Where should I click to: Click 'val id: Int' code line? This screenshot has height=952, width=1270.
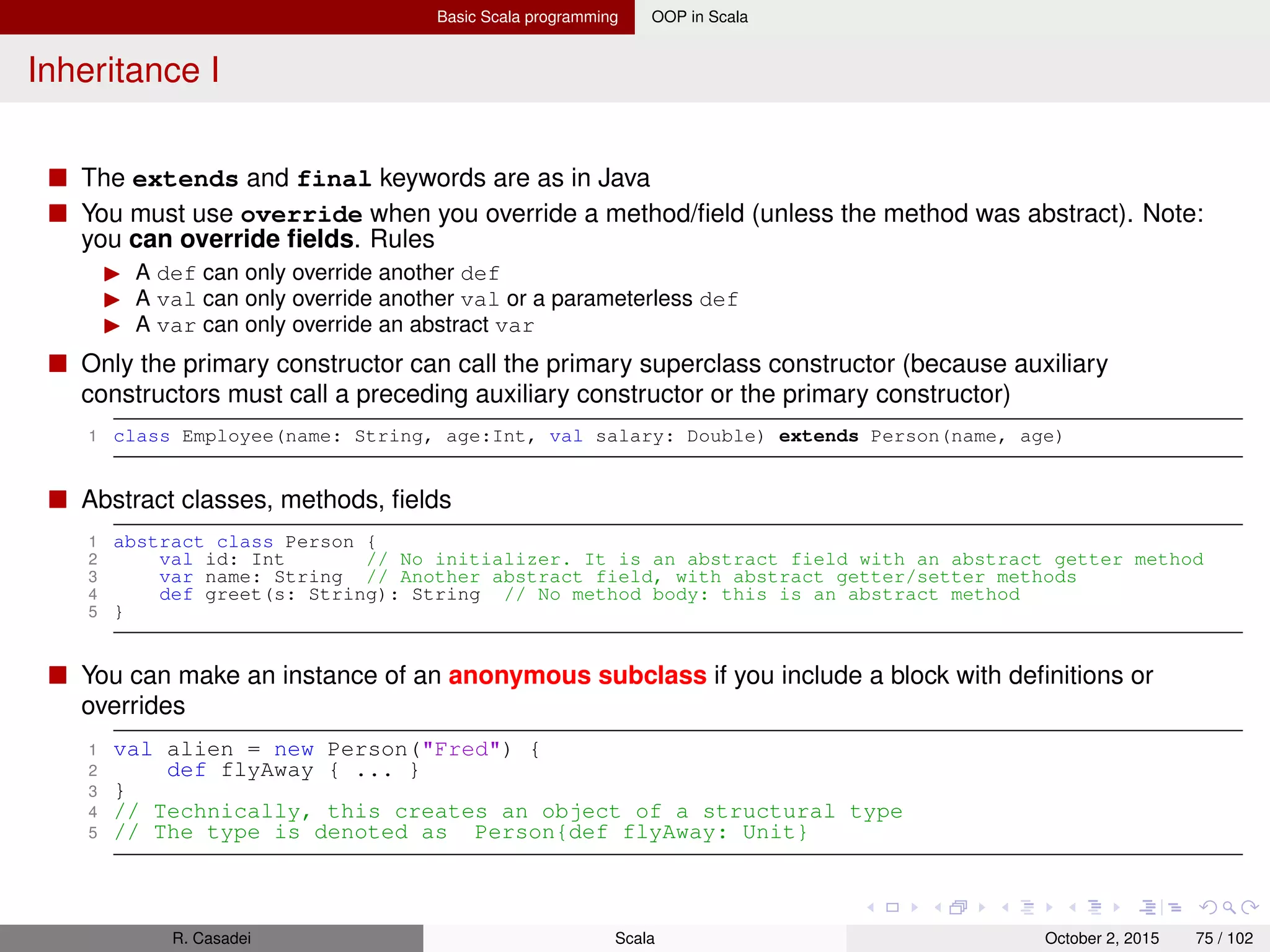(221, 559)
